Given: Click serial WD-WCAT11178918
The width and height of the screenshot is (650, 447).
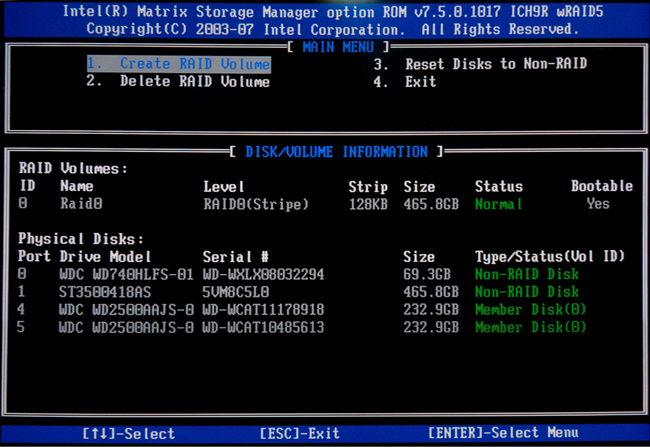Looking at the screenshot, I should [x=263, y=310].
